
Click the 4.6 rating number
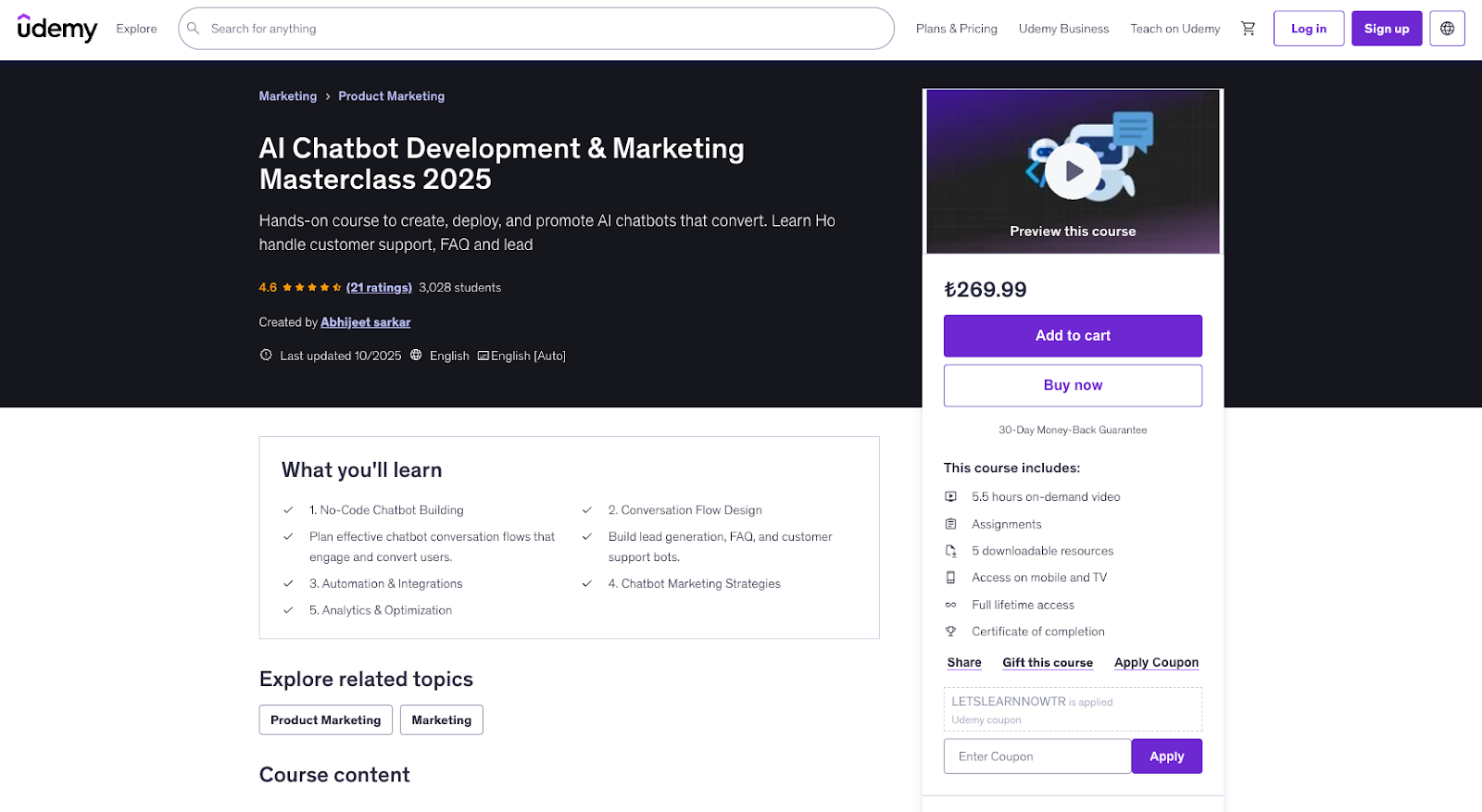[x=268, y=288]
